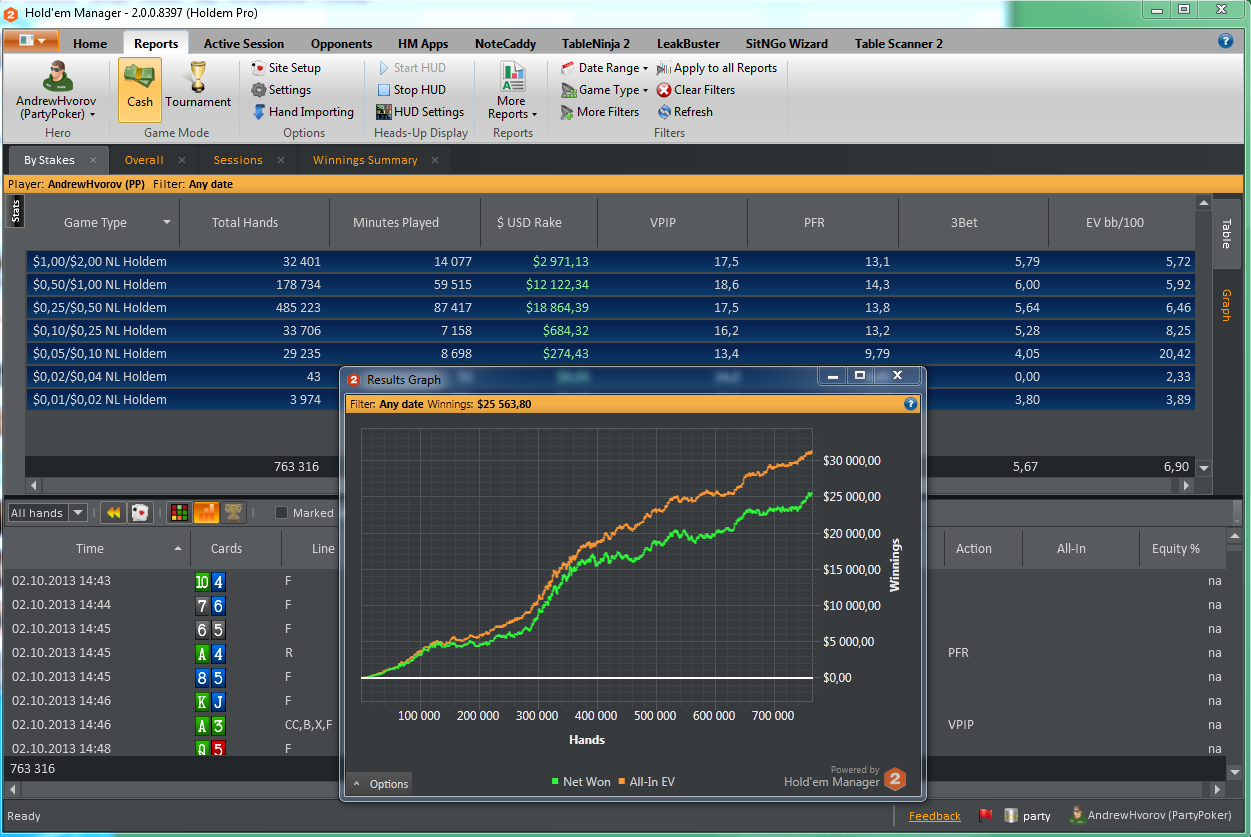Click the Feedback link
The height and width of the screenshot is (837, 1251).
point(935,816)
